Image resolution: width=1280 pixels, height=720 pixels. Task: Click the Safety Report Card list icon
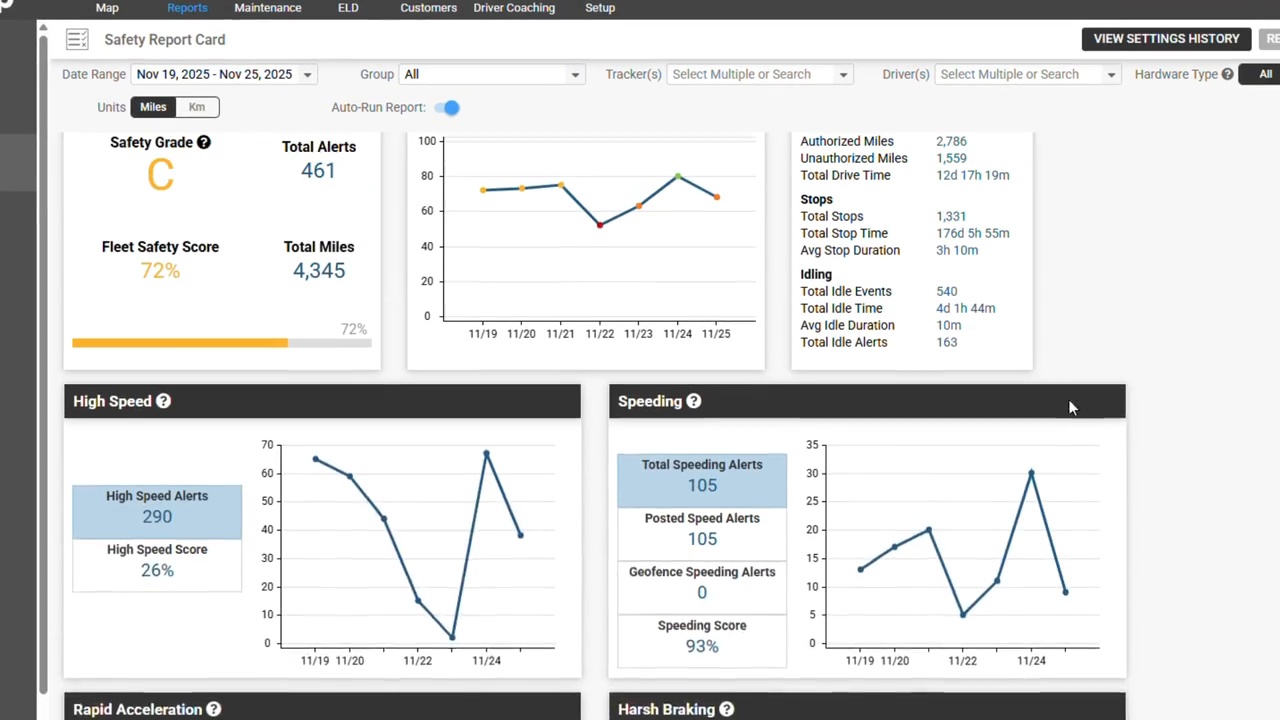77,40
